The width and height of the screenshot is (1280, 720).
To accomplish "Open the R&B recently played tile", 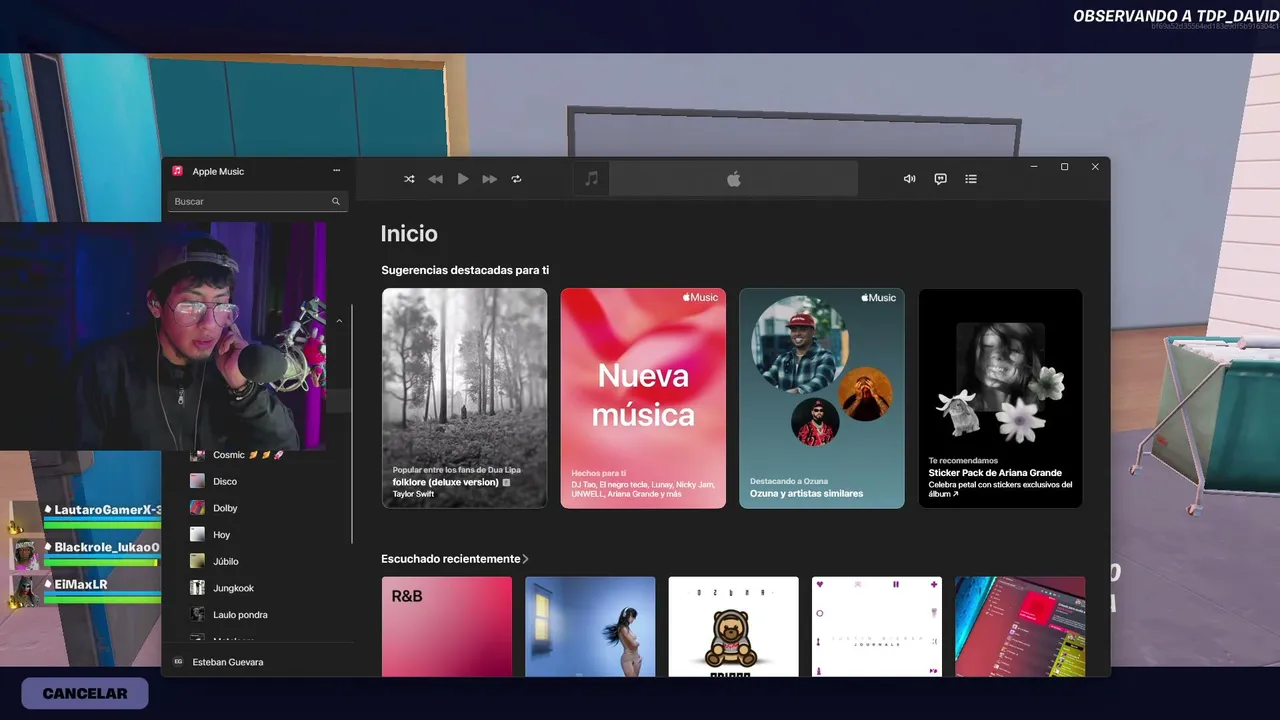I will tap(447, 626).
